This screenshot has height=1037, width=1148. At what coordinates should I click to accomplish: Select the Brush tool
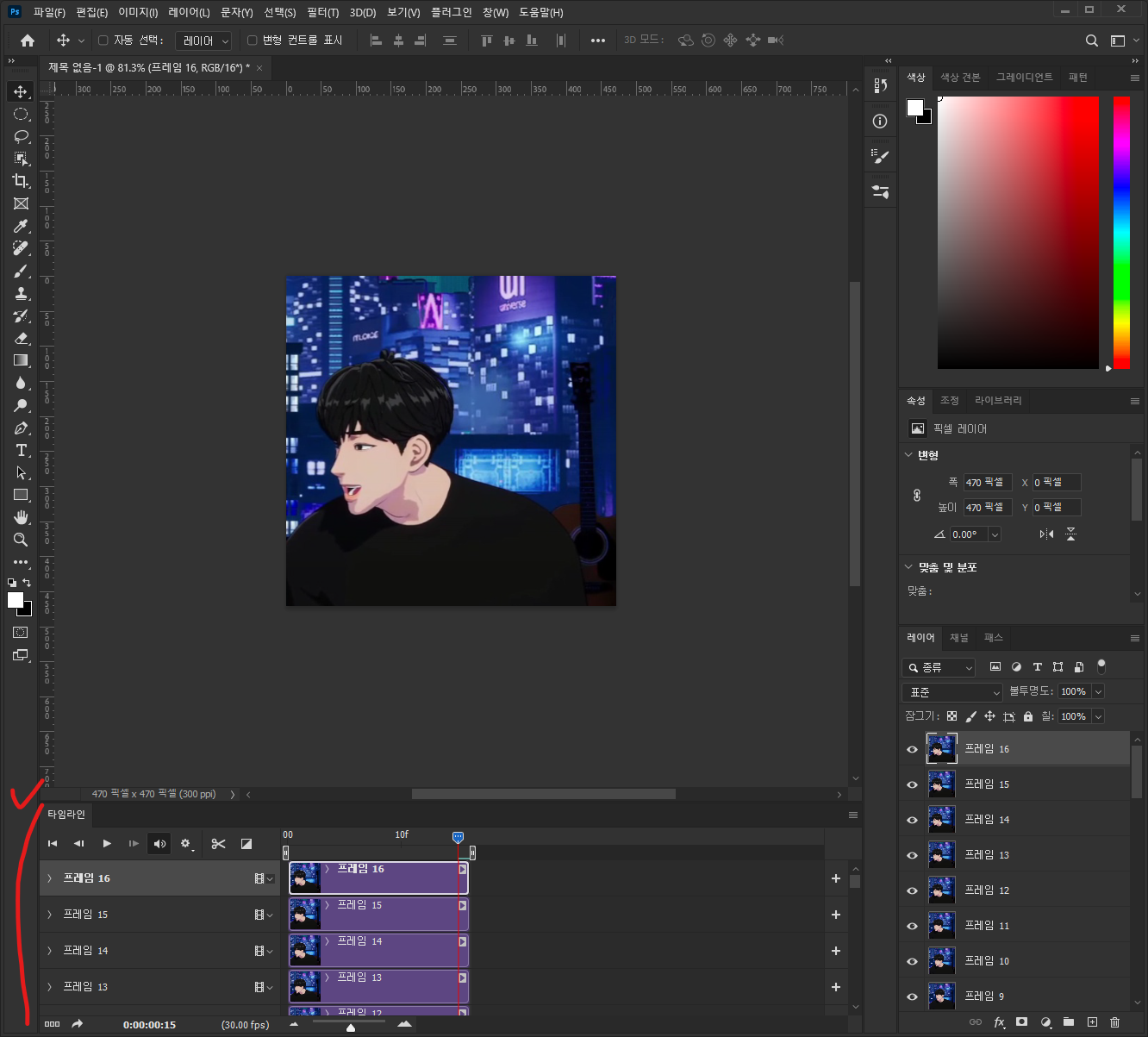[x=21, y=271]
